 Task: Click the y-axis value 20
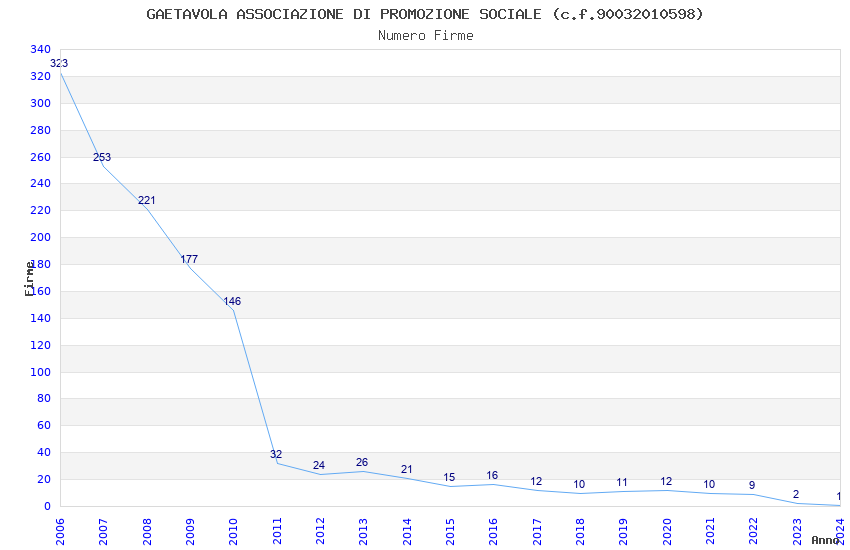(x=44, y=479)
